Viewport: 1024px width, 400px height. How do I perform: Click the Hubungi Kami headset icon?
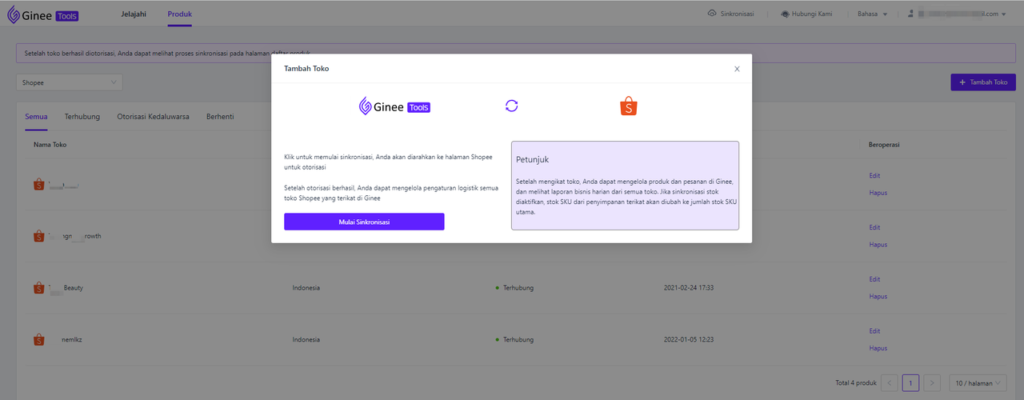[786, 14]
